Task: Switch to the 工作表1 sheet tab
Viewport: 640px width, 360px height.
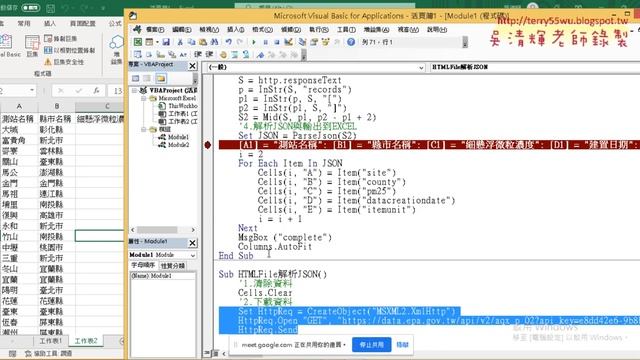Action: click(51, 341)
